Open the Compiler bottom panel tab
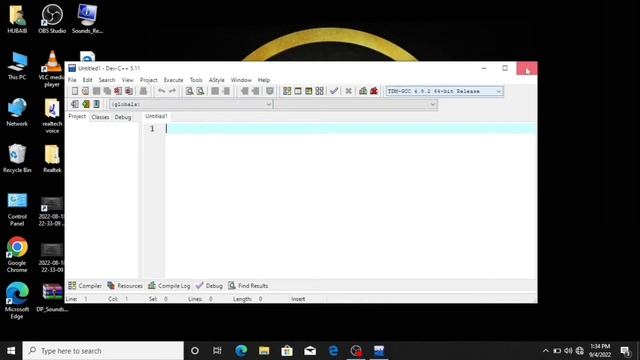640x360 pixels. pos(85,286)
